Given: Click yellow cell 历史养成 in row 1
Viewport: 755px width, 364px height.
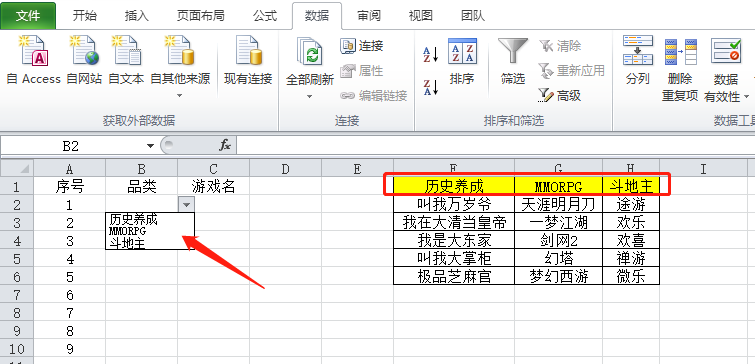Looking at the screenshot, I should click(x=454, y=186).
